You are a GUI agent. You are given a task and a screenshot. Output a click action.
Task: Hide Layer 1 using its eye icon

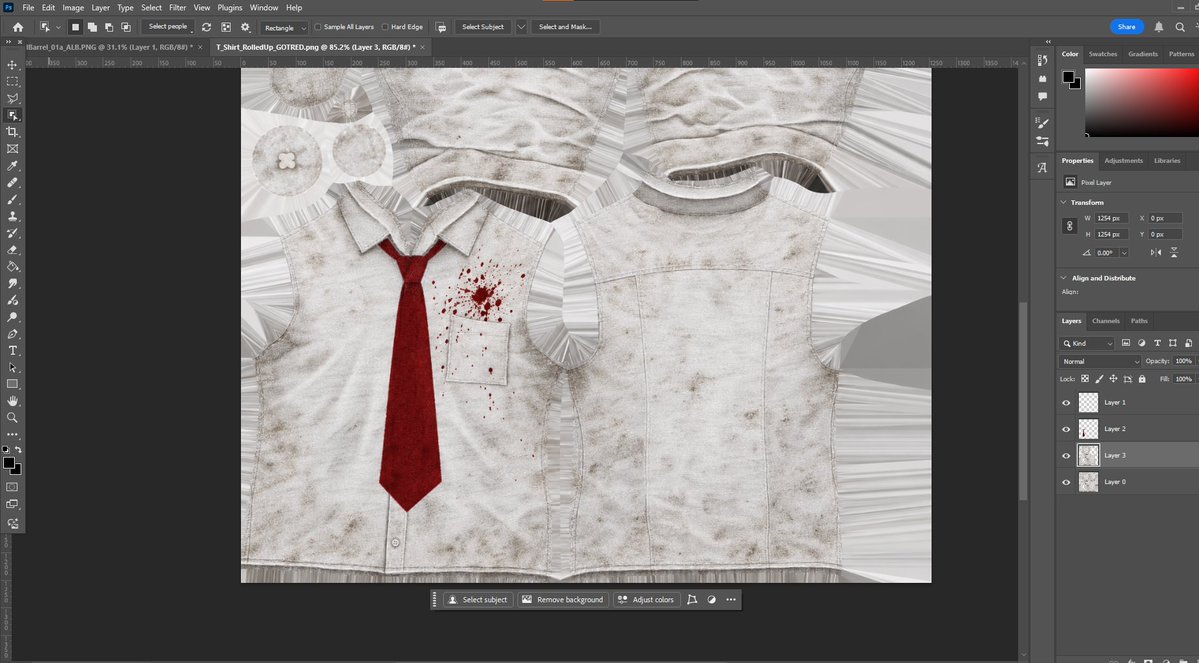[1066, 402]
